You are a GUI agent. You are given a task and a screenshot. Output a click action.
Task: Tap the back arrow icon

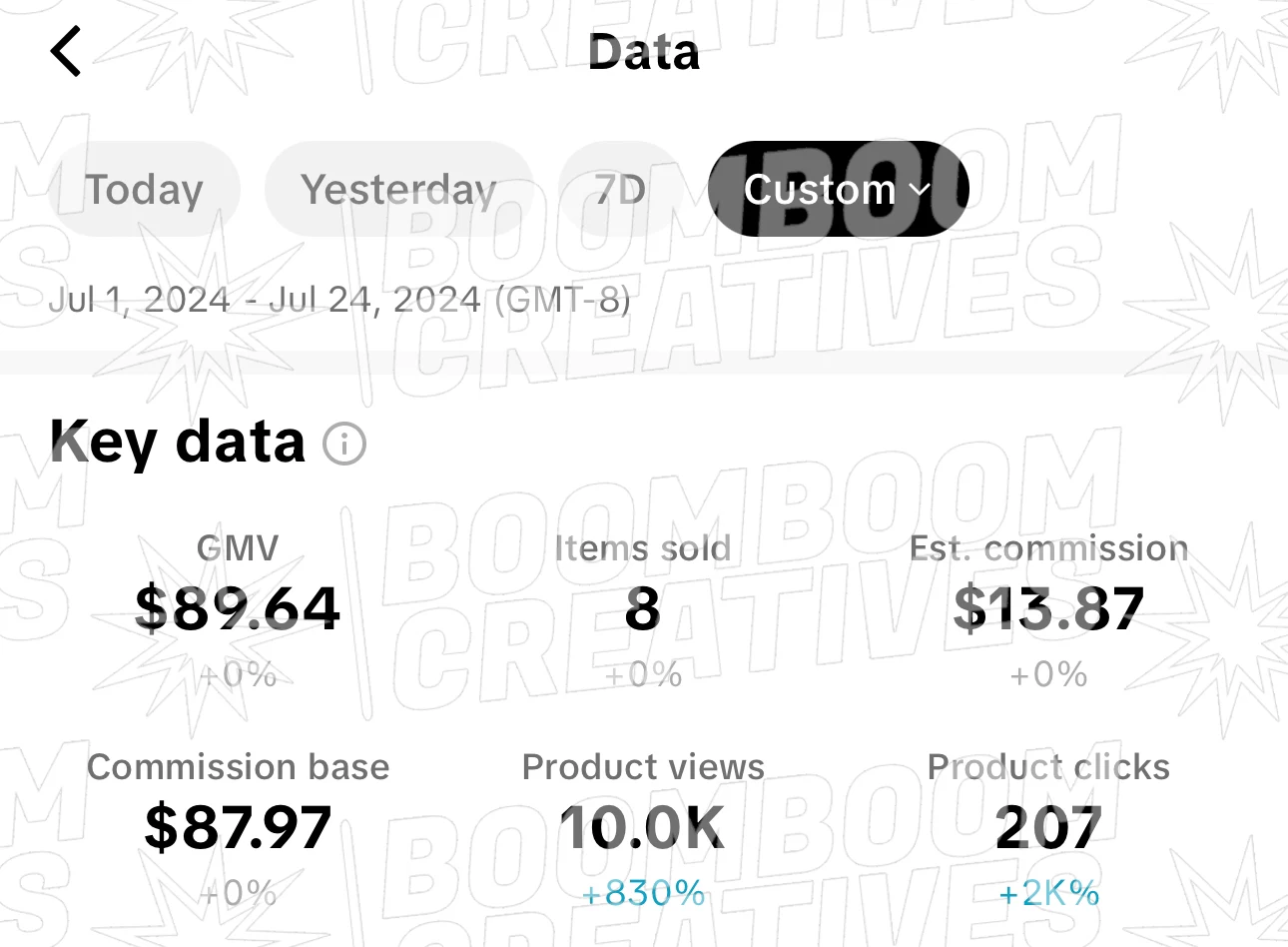(x=66, y=51)
